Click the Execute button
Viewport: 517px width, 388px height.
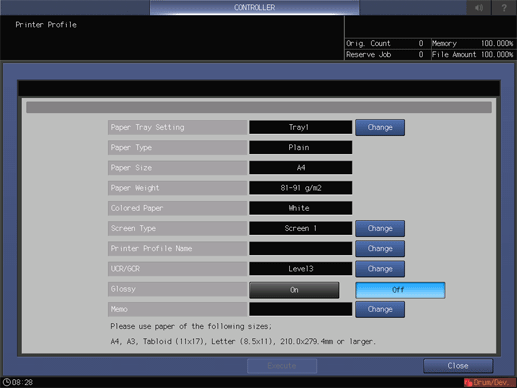point(282,366)
